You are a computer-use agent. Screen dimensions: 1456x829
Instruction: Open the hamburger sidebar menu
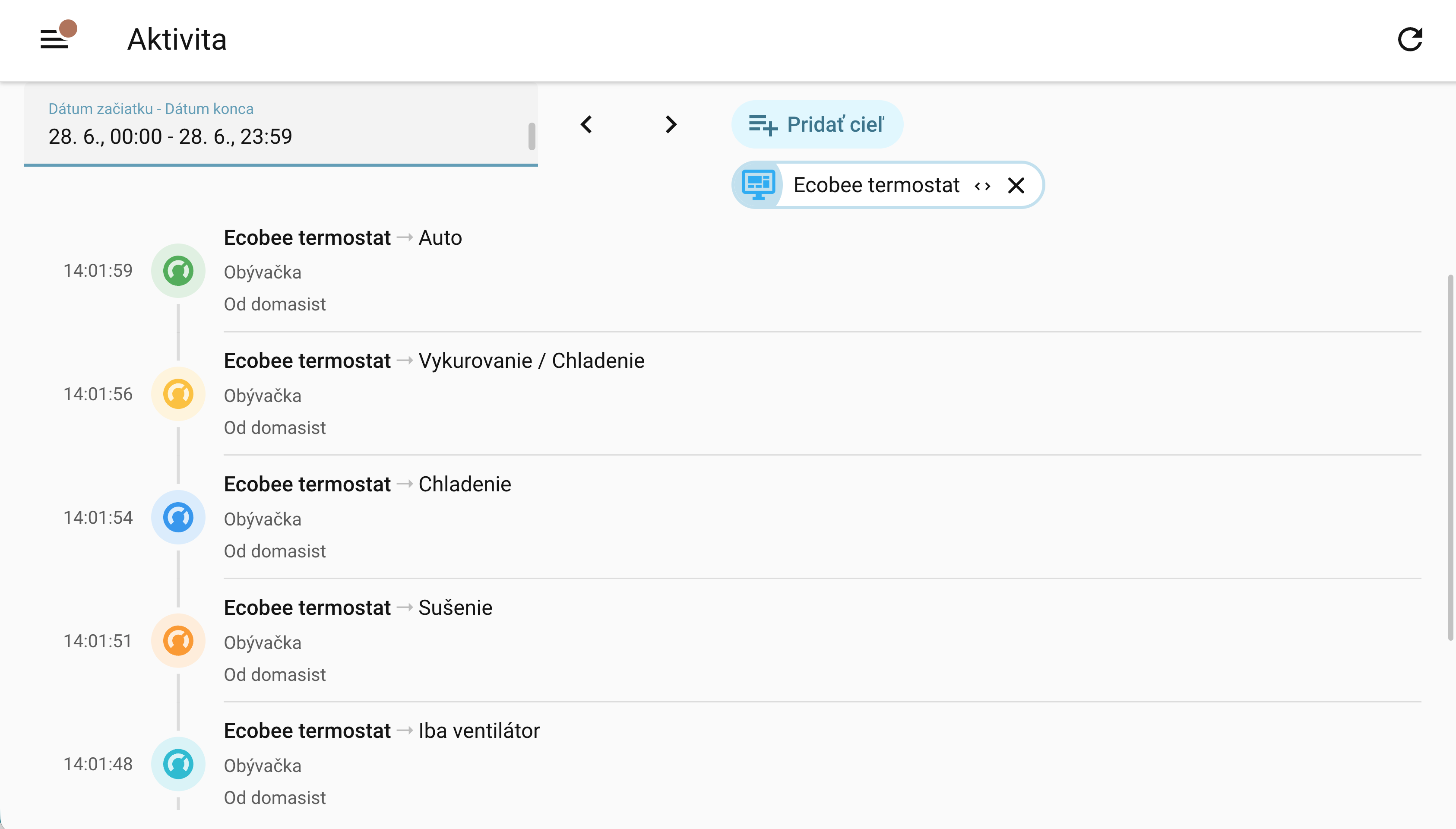[54, 39]
